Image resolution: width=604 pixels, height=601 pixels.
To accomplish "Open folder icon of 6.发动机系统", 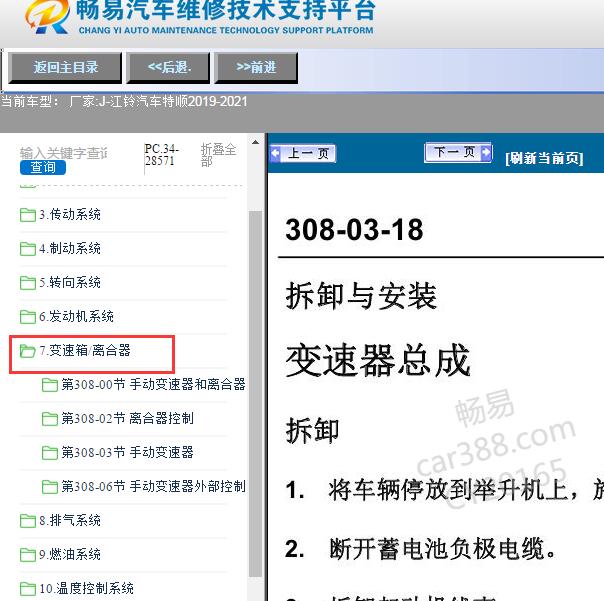I will [28, 317].
